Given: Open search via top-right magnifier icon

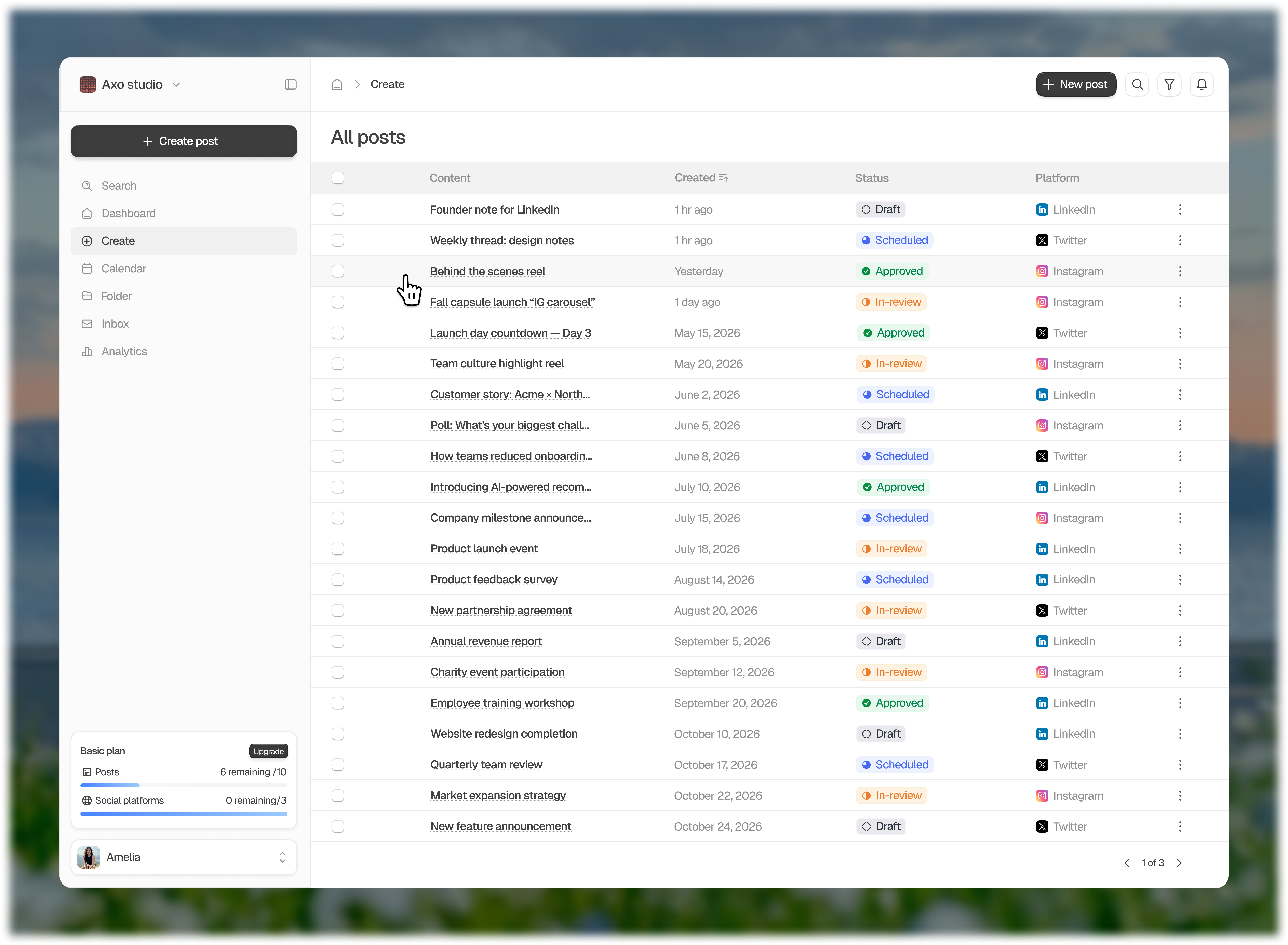Looking at the screenshot, I should tap(1137, 85).
